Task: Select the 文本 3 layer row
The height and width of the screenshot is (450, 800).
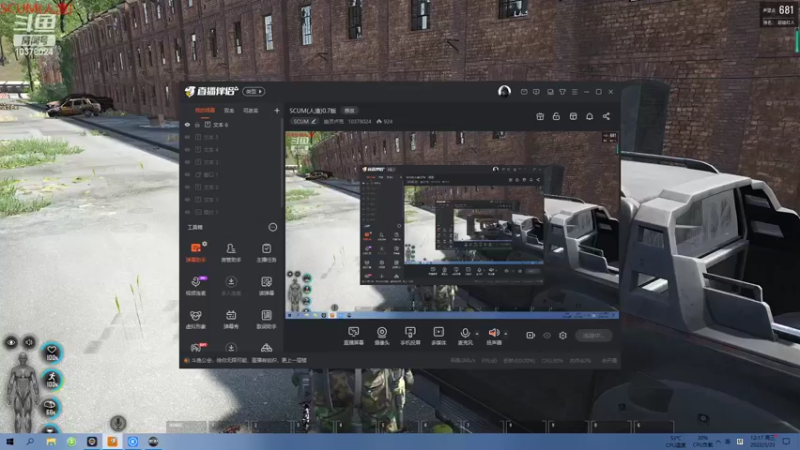Action: tap(232, 162)
